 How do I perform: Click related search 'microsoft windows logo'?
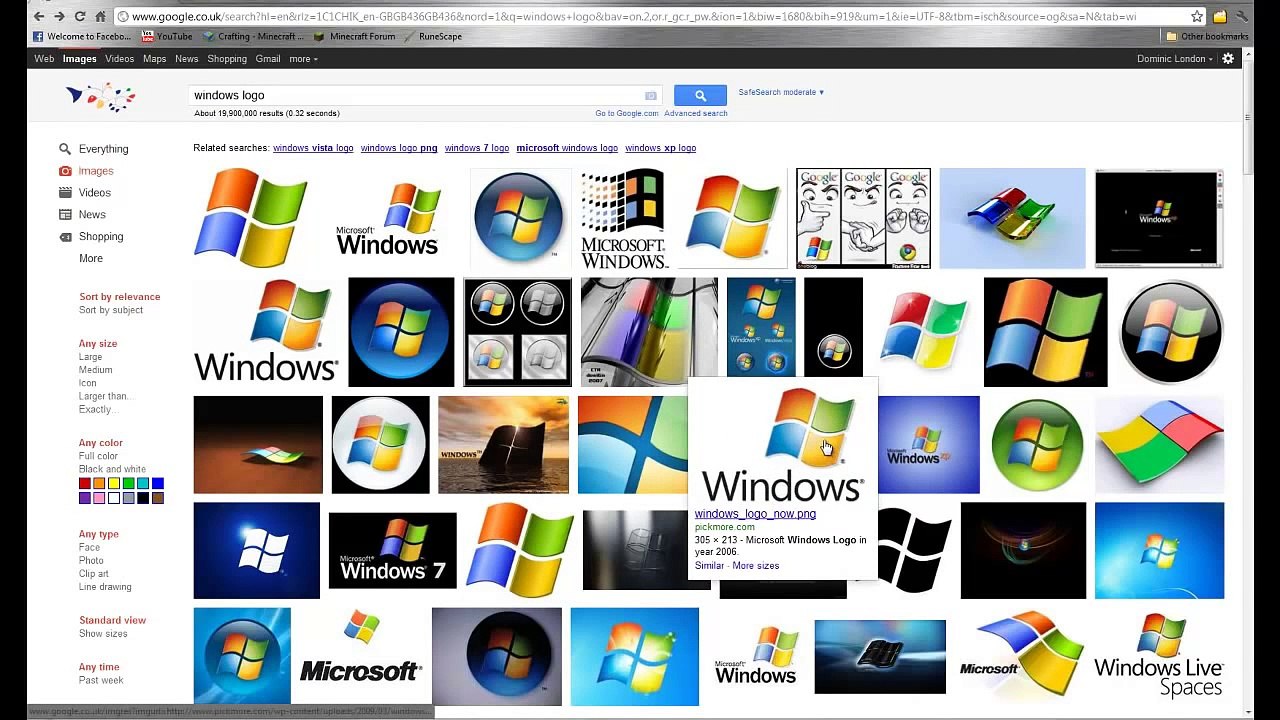click(x=567, y=148)
